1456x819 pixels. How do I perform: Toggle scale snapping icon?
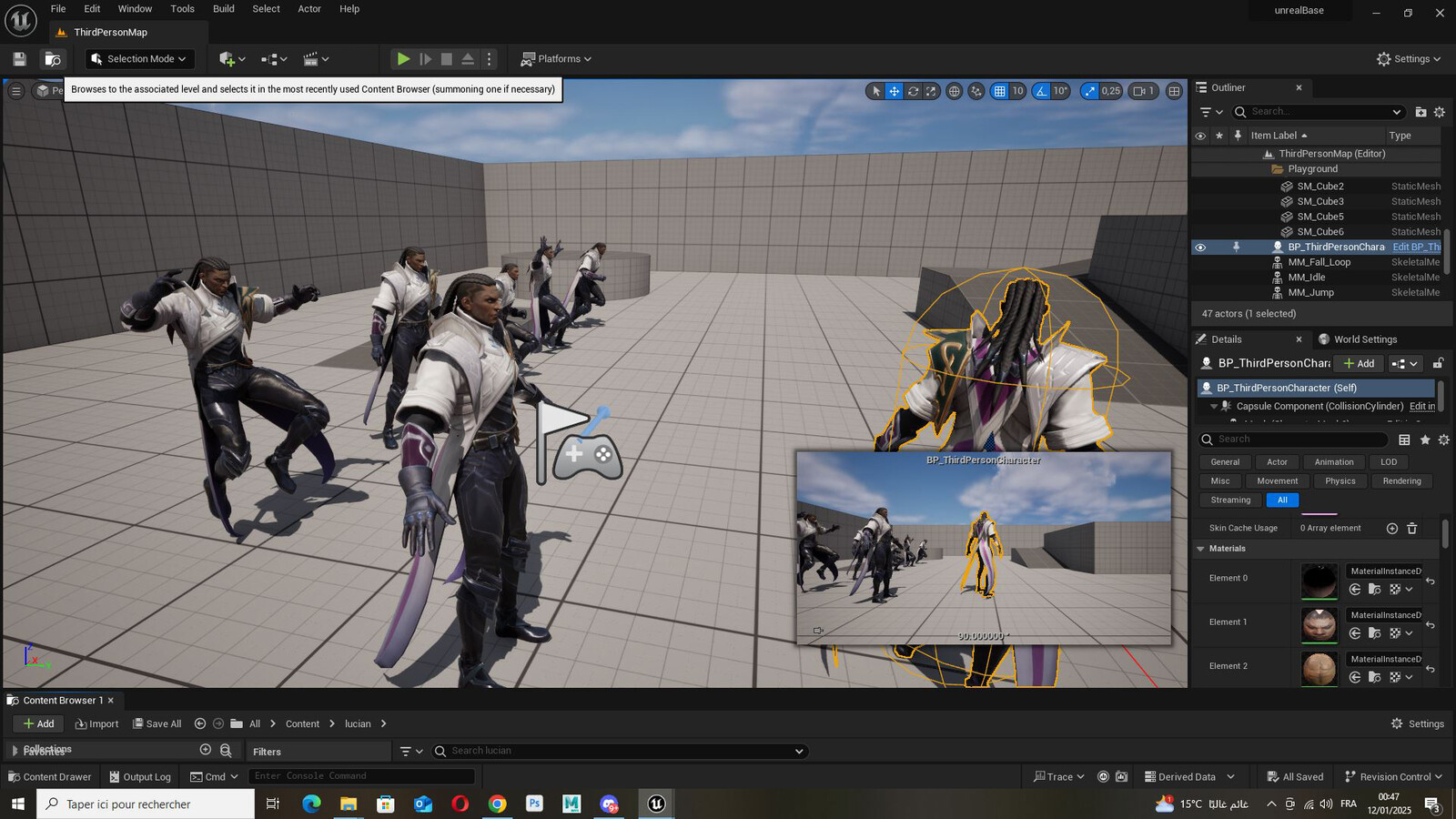[1089, 91]
